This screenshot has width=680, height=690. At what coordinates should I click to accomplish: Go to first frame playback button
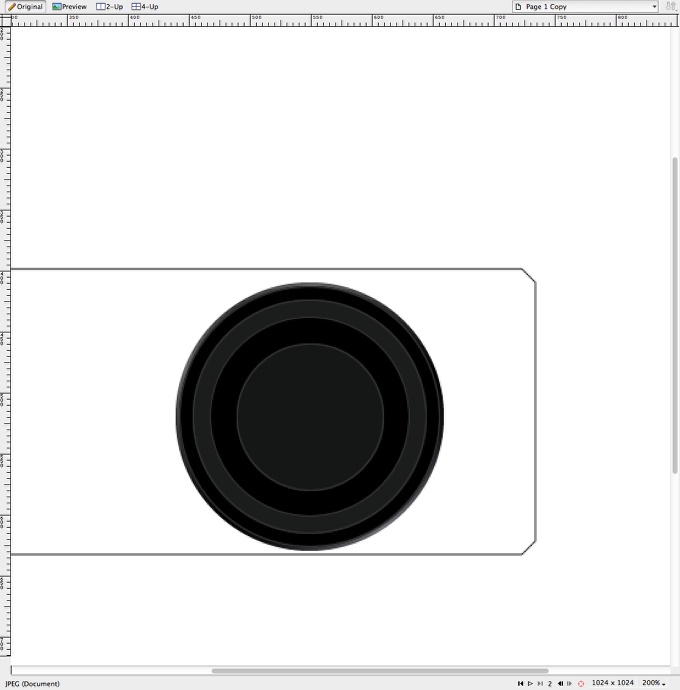pyautogui.click(x=521, y=683)
